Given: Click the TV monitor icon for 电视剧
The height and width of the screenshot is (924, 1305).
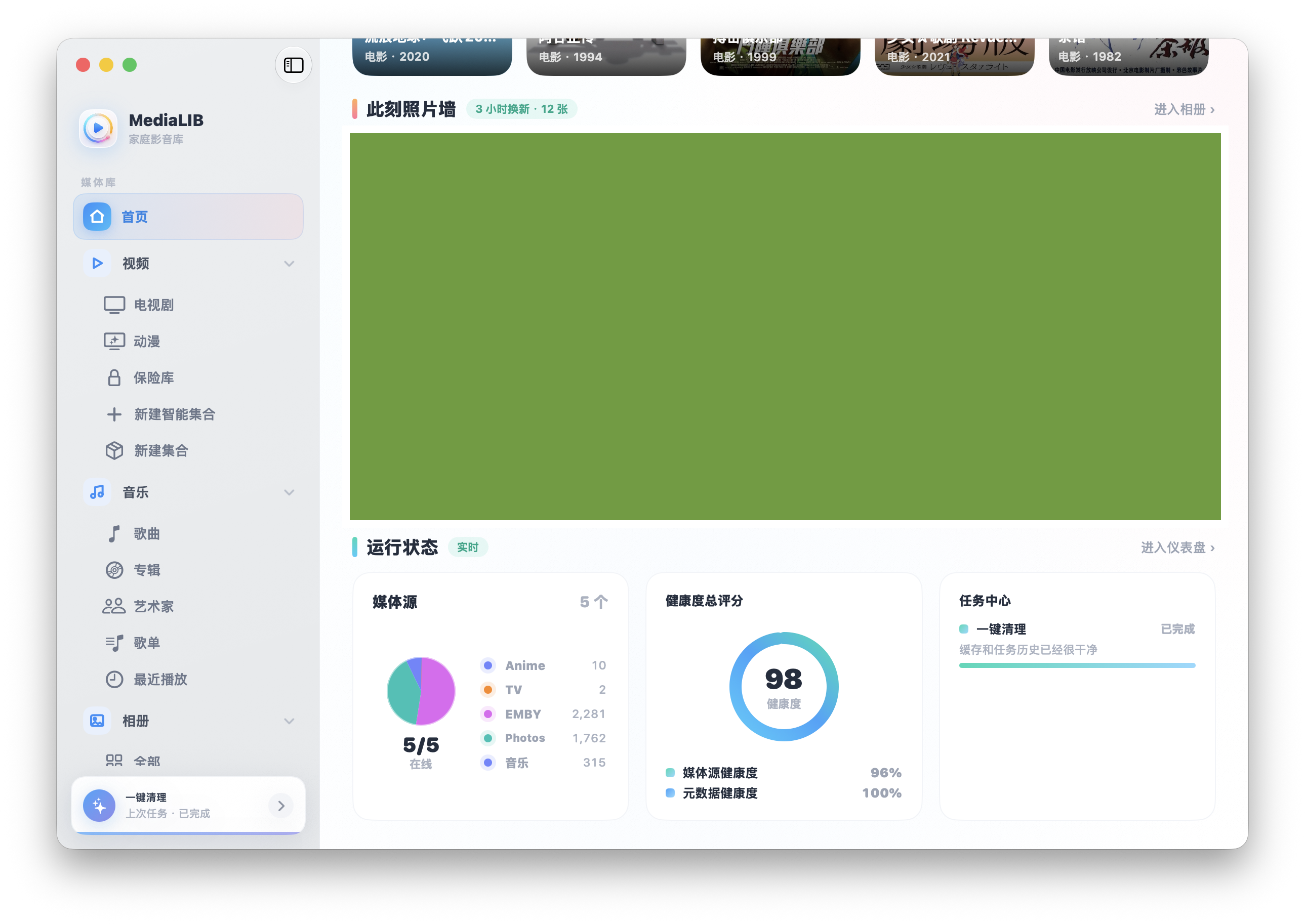Looking at the screenshot, I should pyautogui.click(x=114, y=305).
